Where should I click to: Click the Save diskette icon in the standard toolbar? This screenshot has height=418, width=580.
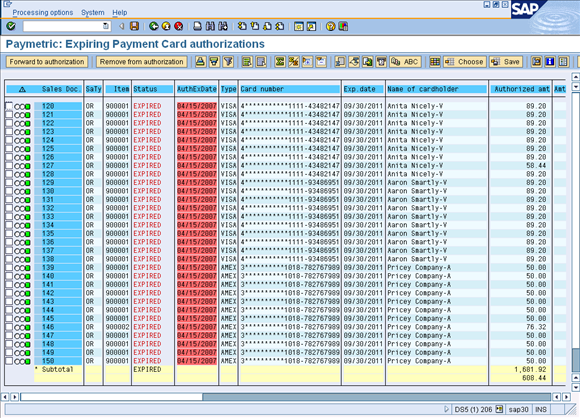pyautogui.click(x=134, y=26)
